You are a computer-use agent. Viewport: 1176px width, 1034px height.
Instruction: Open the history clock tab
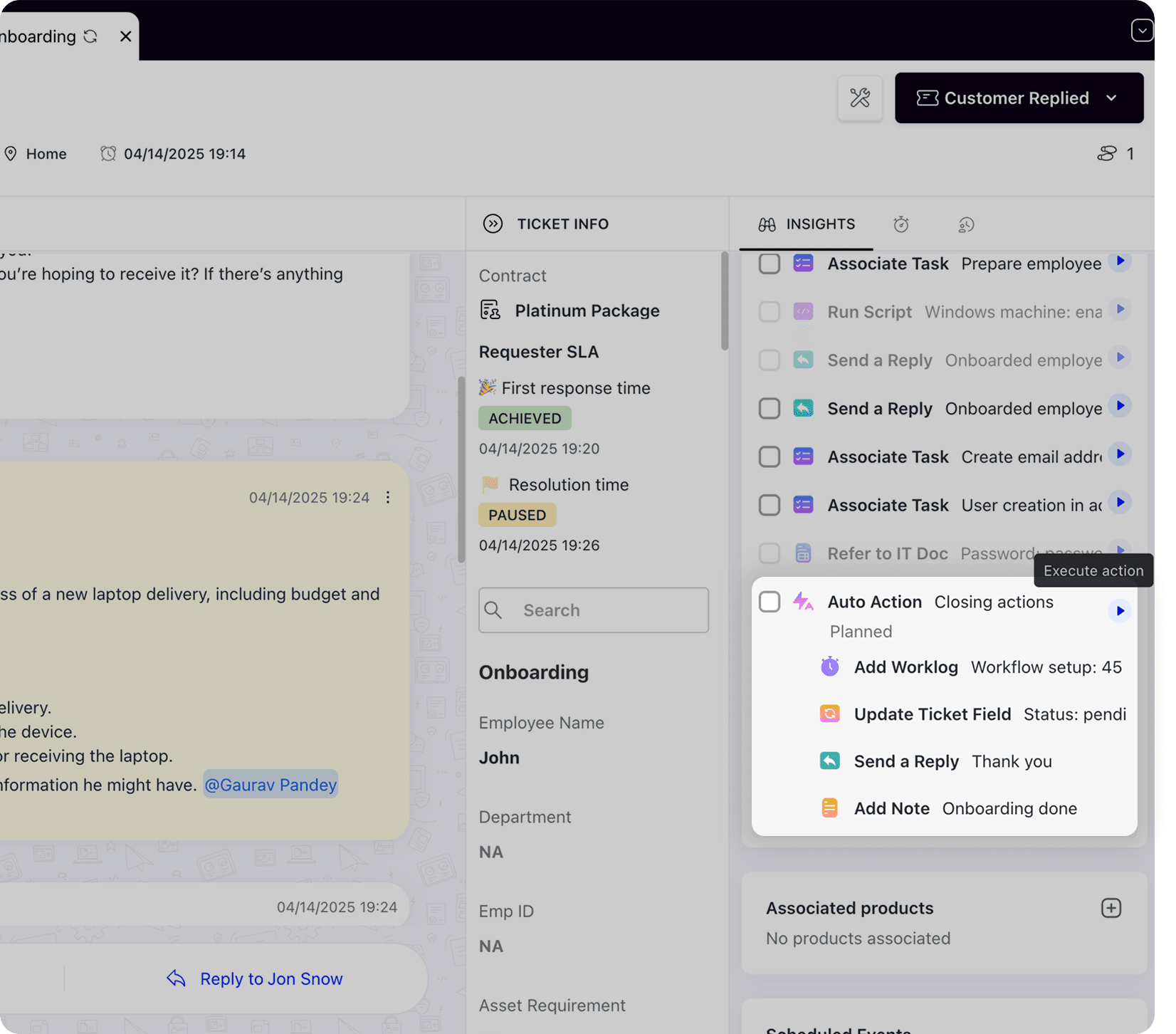click(966, 225)
